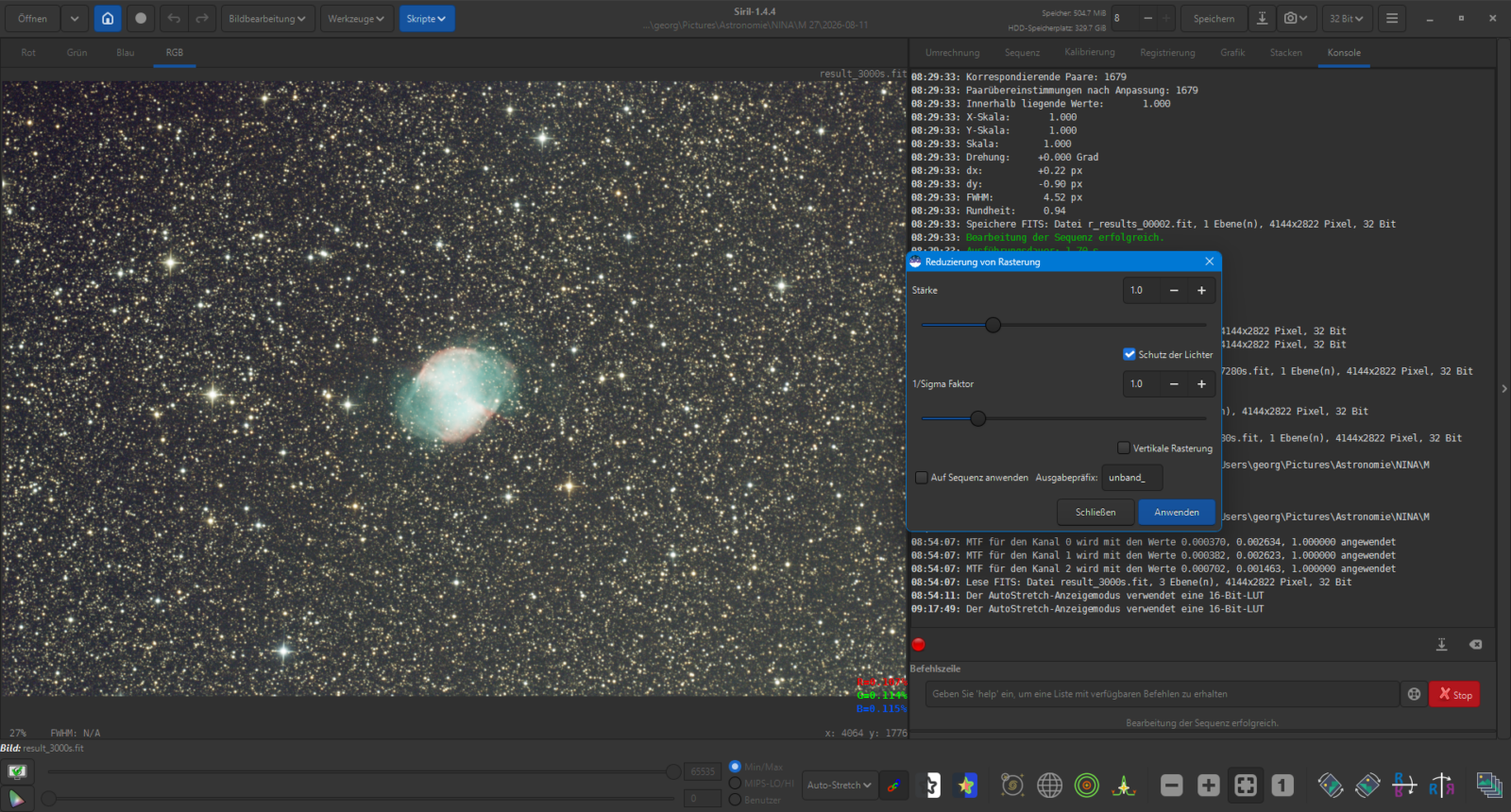Click the astrometry globe grid icon
The height and width of the screenshot is (812, 1511).
[x=1049, y=786]
